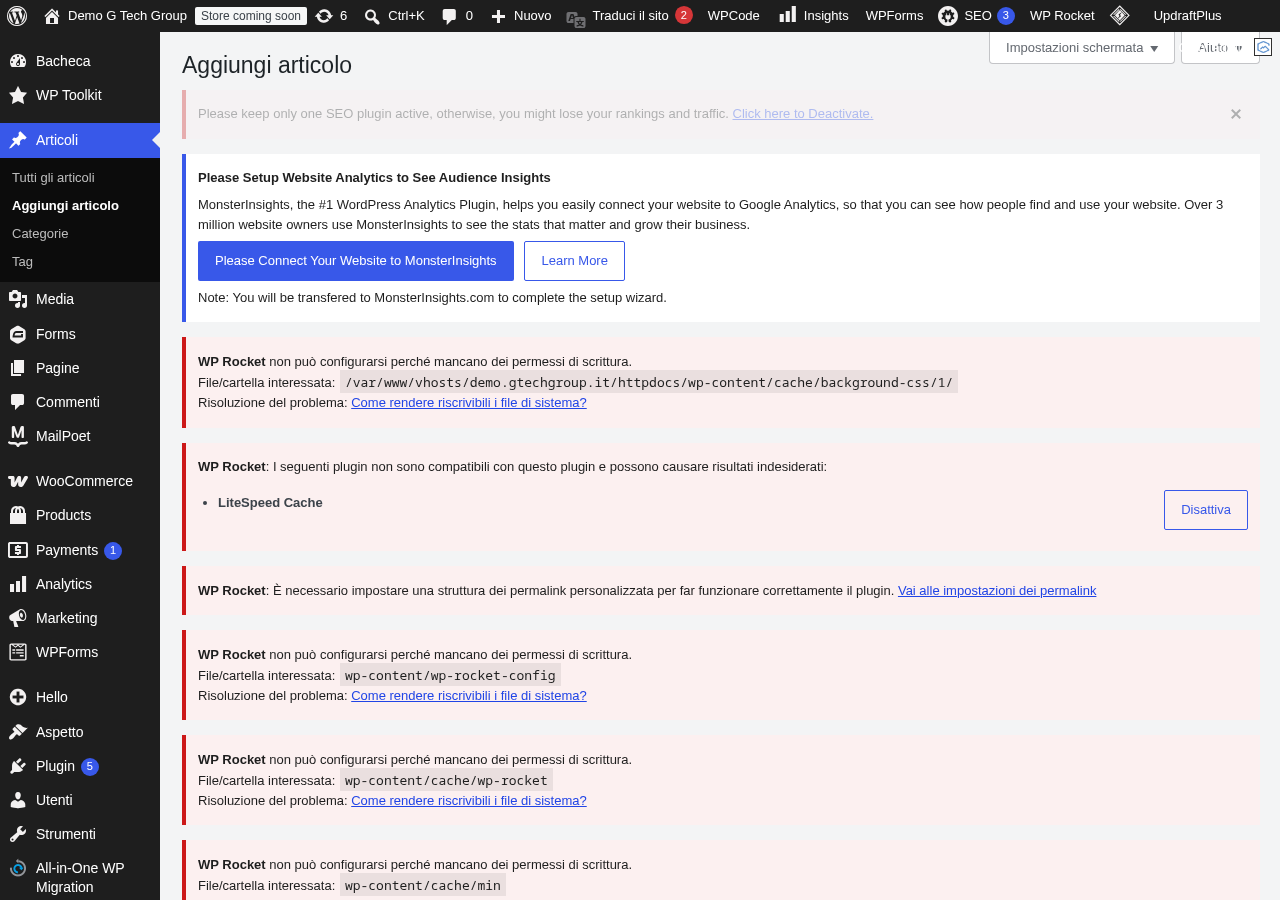
Task: Open the Tag submenu item
Action: pyautogui.click(x=22, y=261)
